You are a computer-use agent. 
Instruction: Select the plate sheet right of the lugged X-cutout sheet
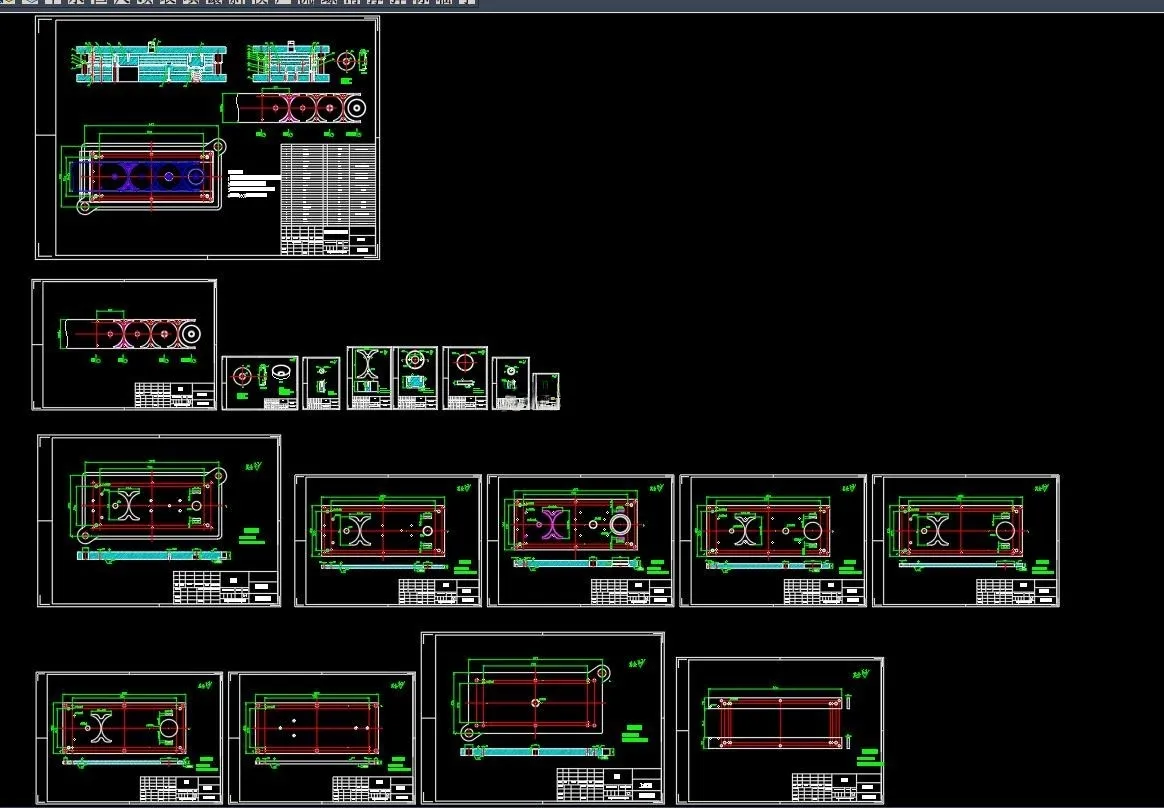pyautogui.click(x=388, y=541)
